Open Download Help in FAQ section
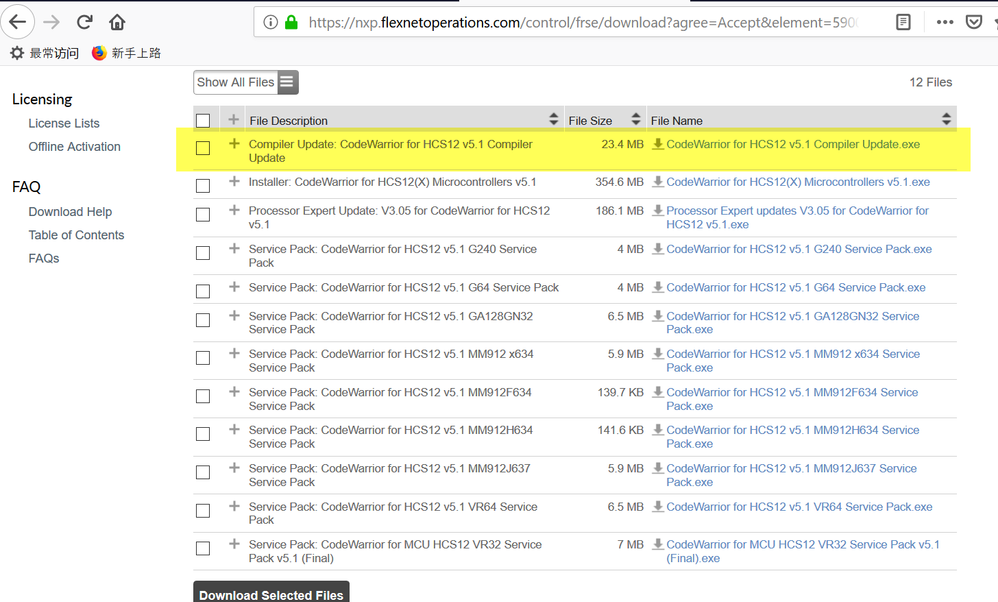The width and height of the screenshot is (998, 602). pos(70,212)
